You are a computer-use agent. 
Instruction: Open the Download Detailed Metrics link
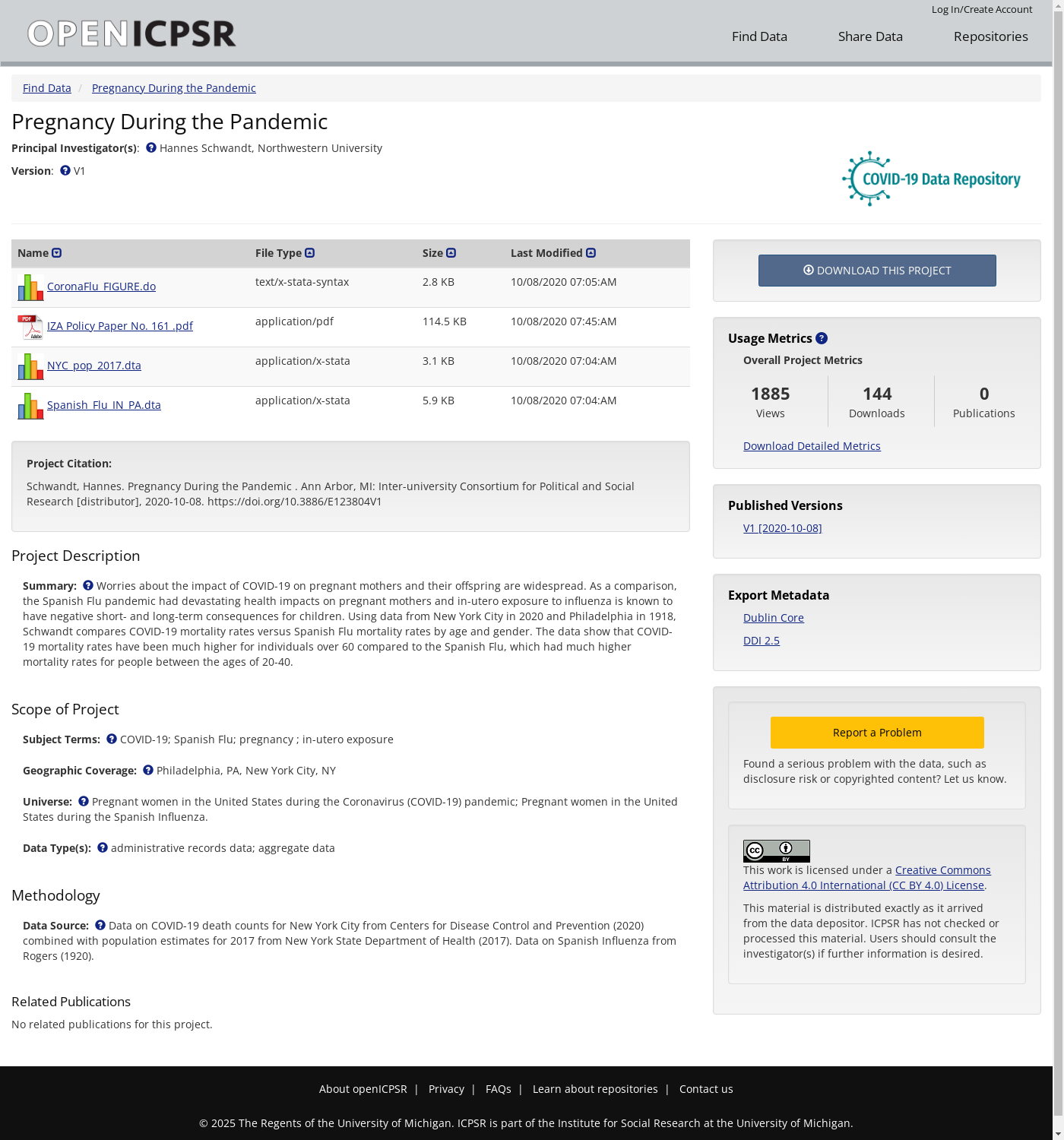pyautogui.click(x=811, y=446)
